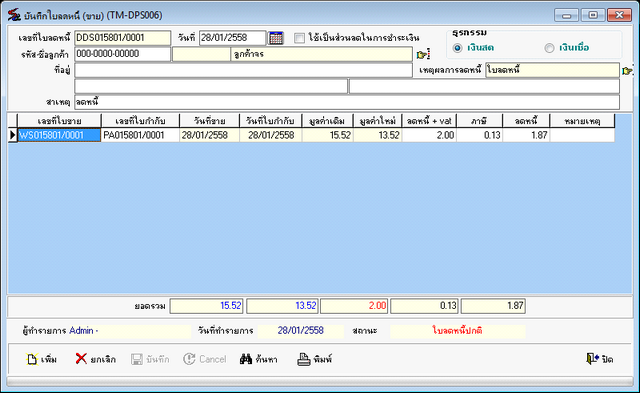Enable the use-as-payment-discount checkbox
The width and height of the screenshot is (640, 393).
[299, 38]
